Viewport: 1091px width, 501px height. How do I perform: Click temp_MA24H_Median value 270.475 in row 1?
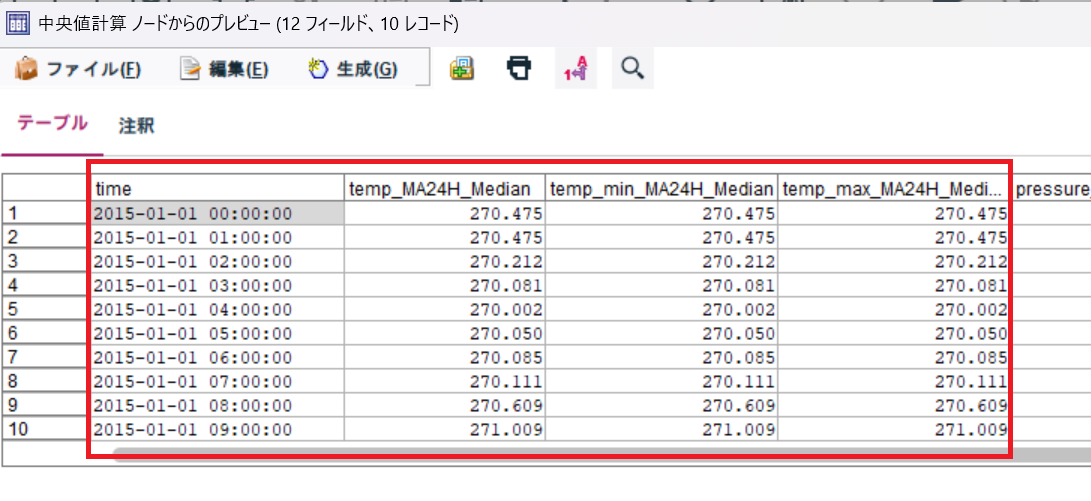tap(445, 214)
